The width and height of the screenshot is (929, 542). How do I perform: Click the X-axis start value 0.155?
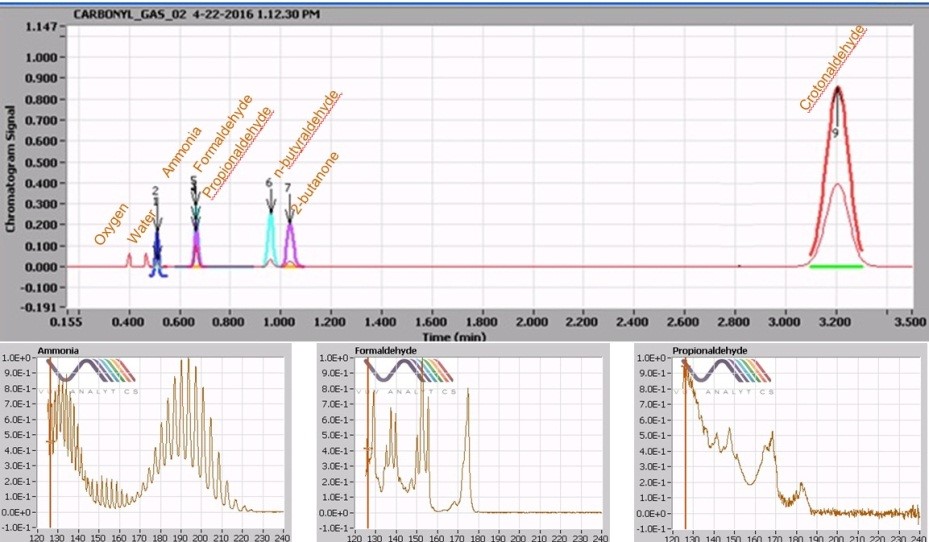[66, 322]
